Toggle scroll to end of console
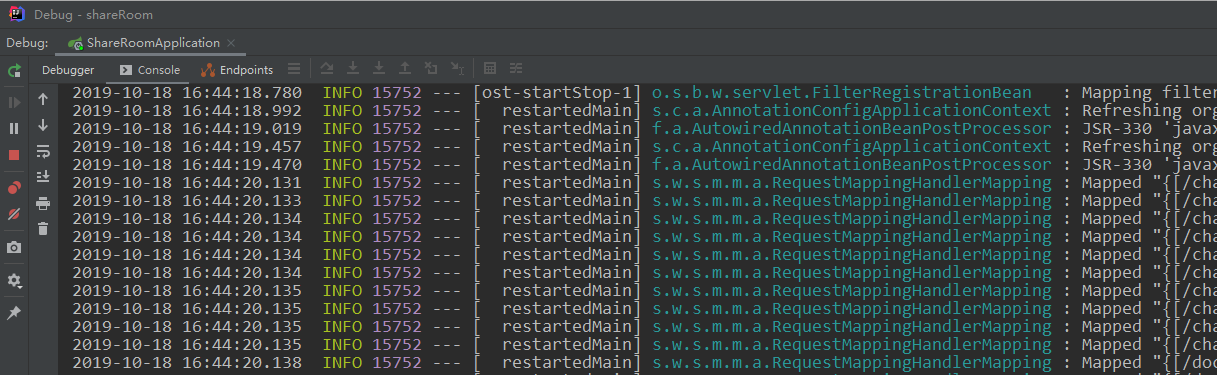1217x375 pixels. [43, 177]
